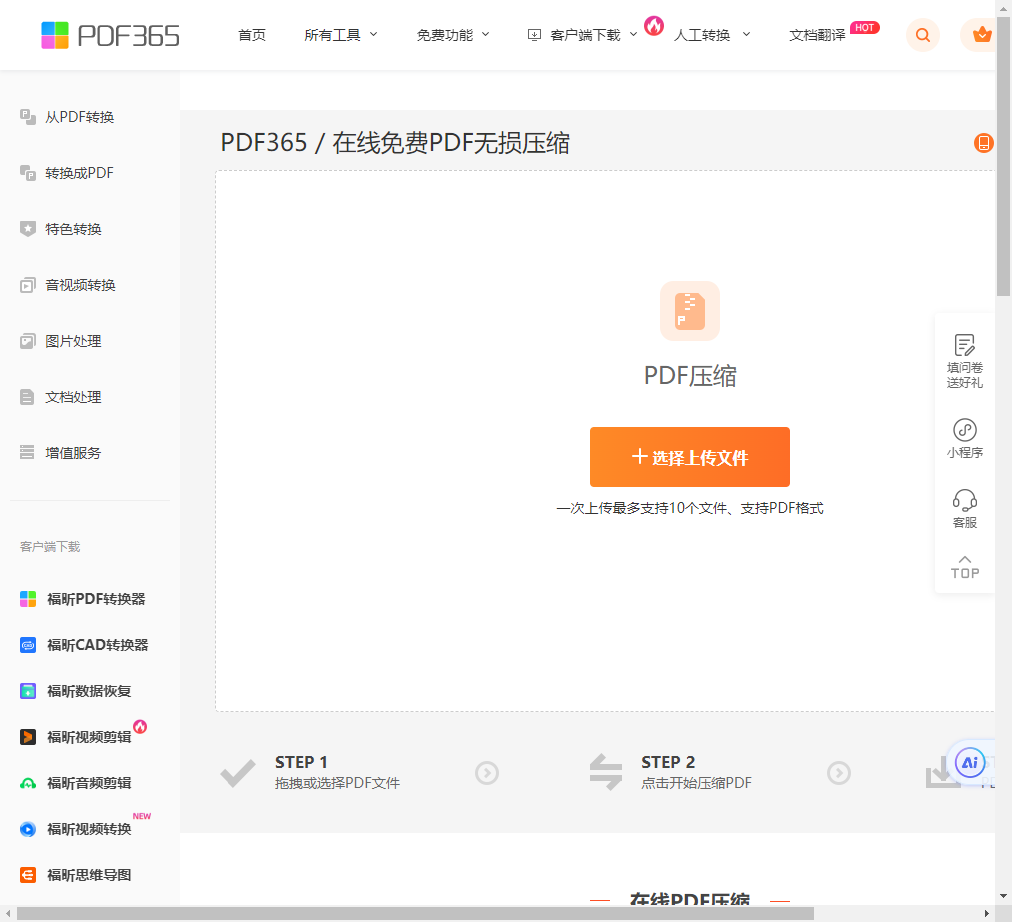1012x922 pixels.
Task: Open the 小程序 mini-program icon
Action: pyautogui.click(x=964, y=430)
